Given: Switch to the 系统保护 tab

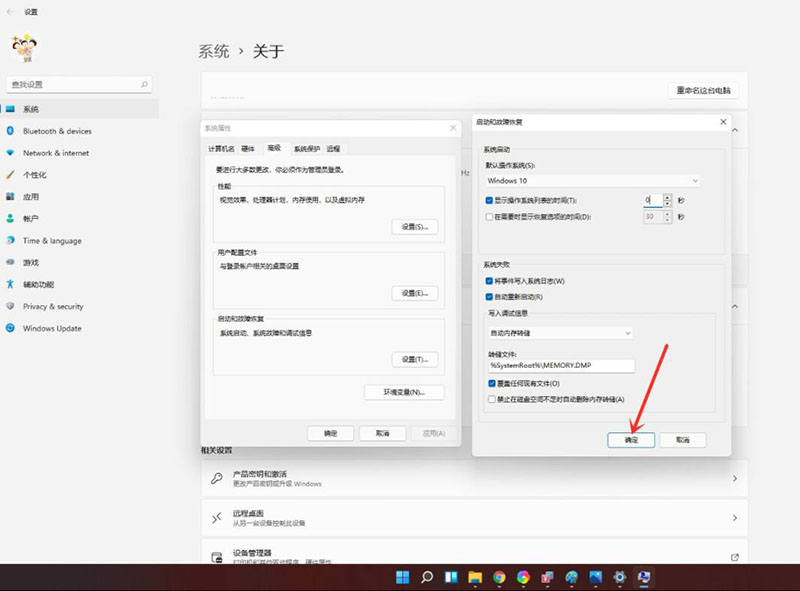Looking at the screenshot, I should pos(307,148).
